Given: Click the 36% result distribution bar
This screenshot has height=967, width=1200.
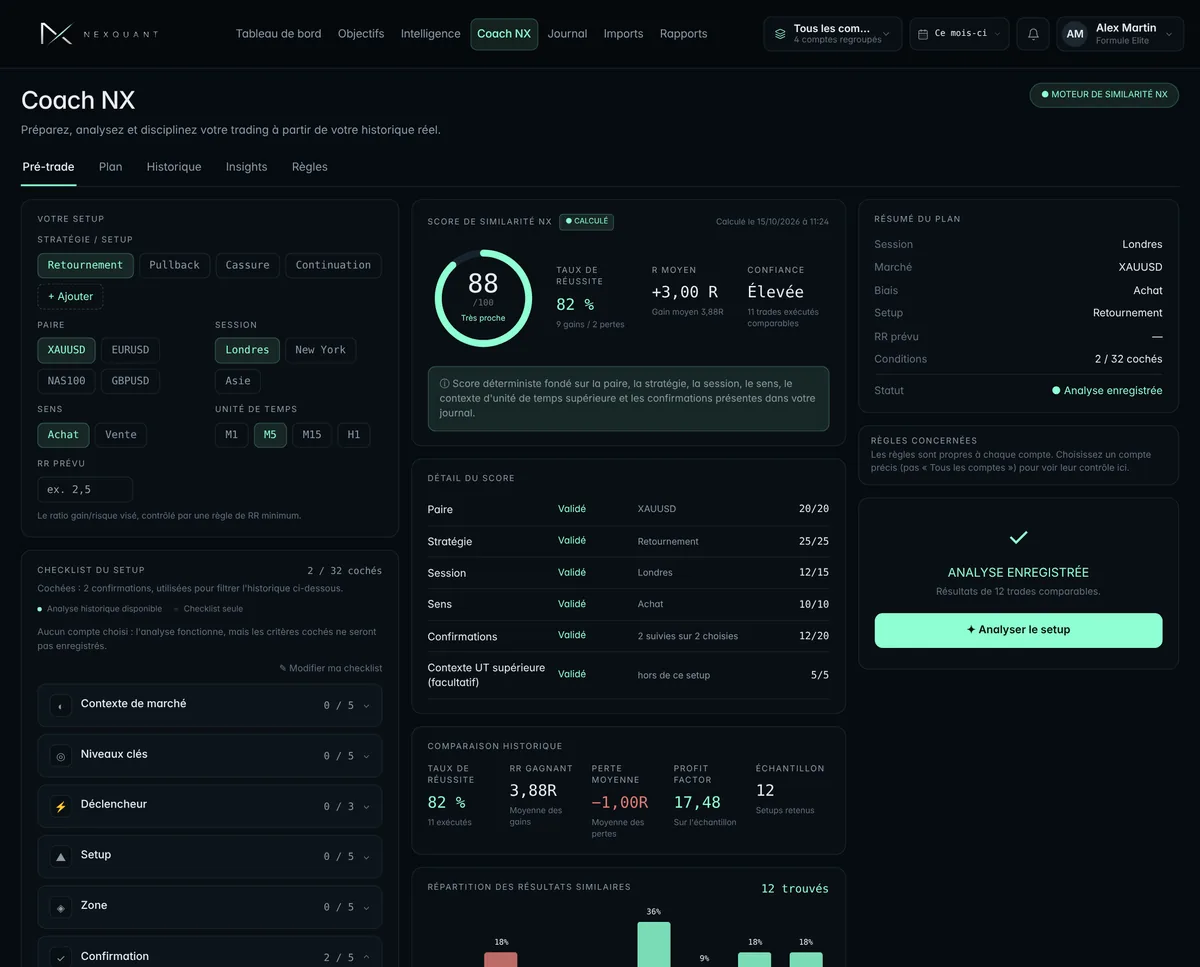Looking at the screenshot, I should [x=654, y=944].
